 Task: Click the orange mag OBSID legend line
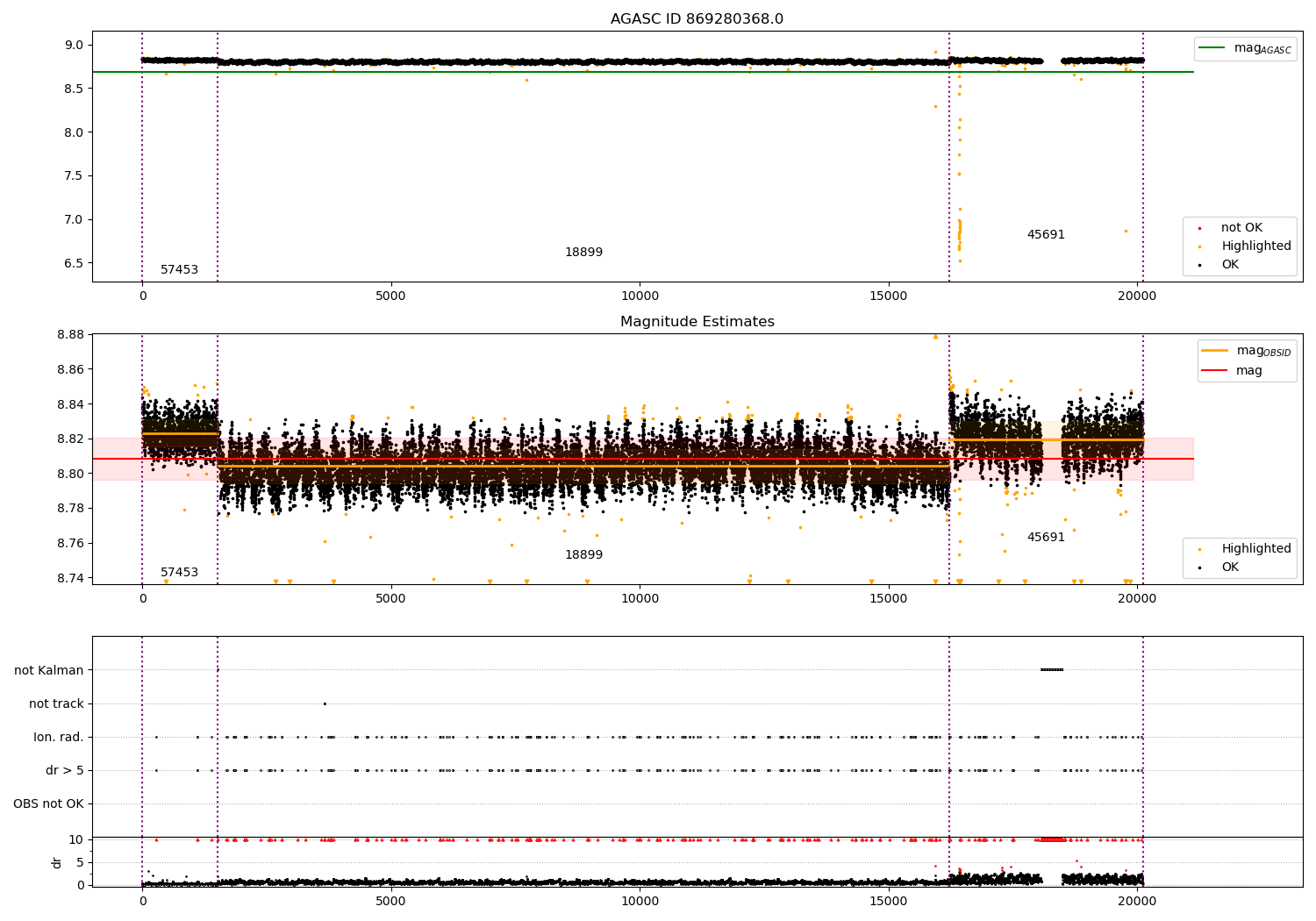click(x=1215, y=351)
